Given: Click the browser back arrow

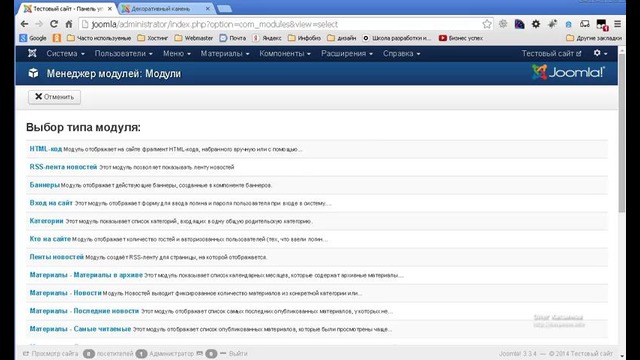Looking at the screenshot, I should tap(24, 24).
